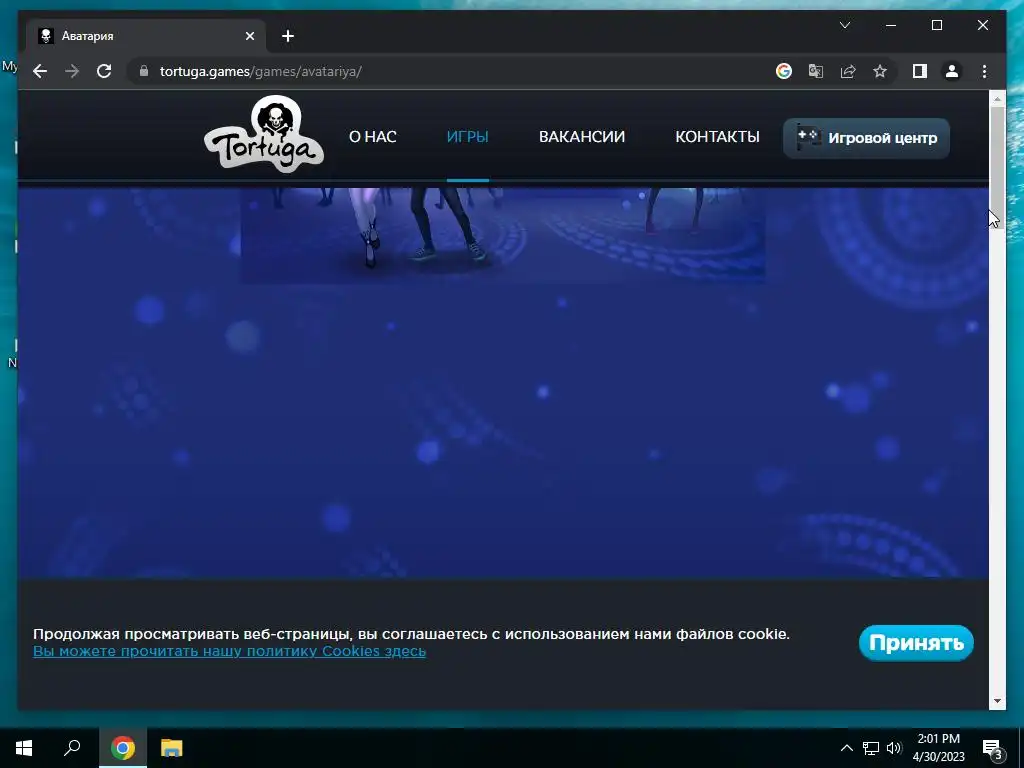Open the Chrome side panel icon
The width and height of the screenshot is (1024, 768).
click(x=920, y=71)
